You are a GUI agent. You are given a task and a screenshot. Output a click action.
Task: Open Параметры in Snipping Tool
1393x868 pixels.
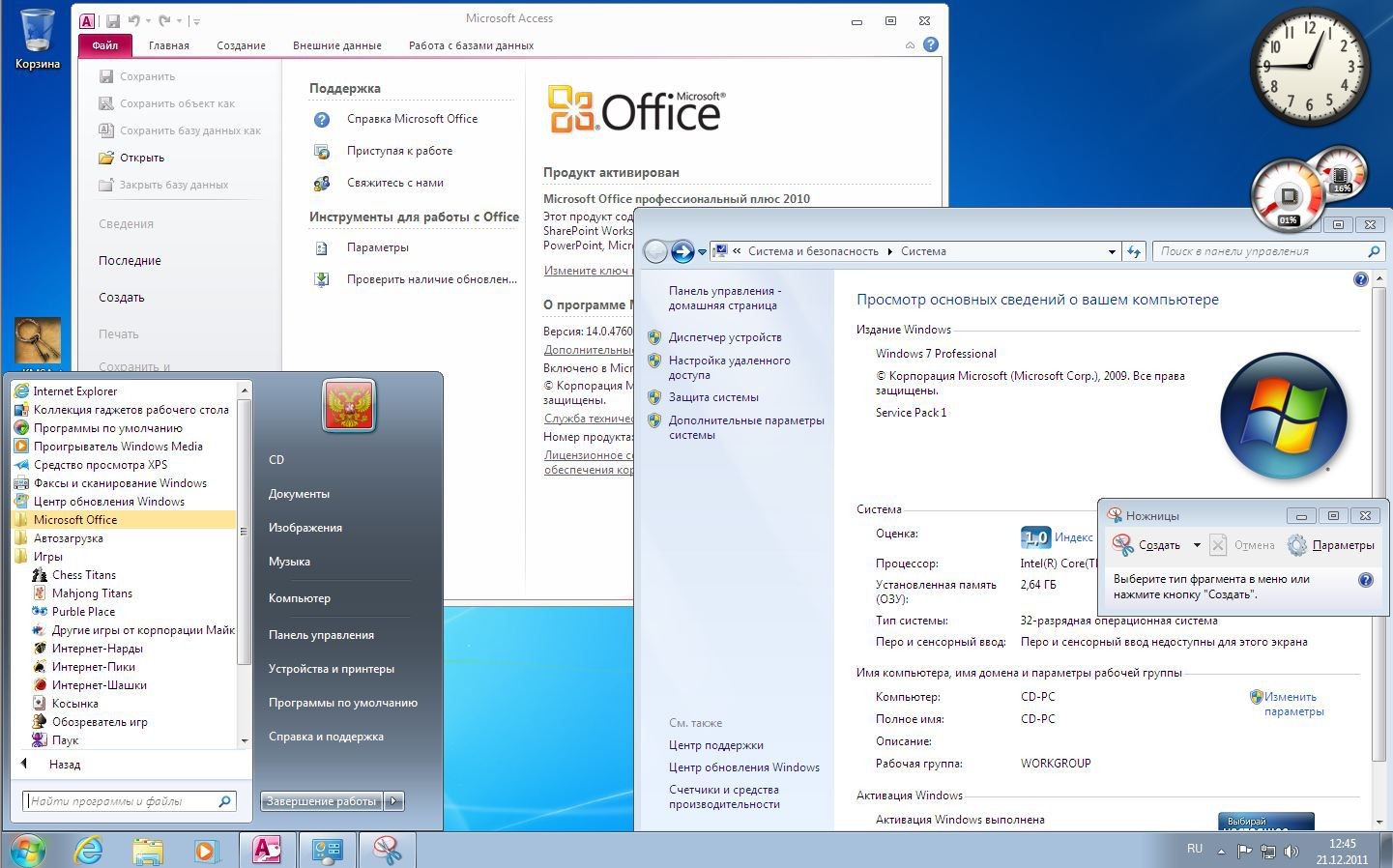[x=1330, y=545]
